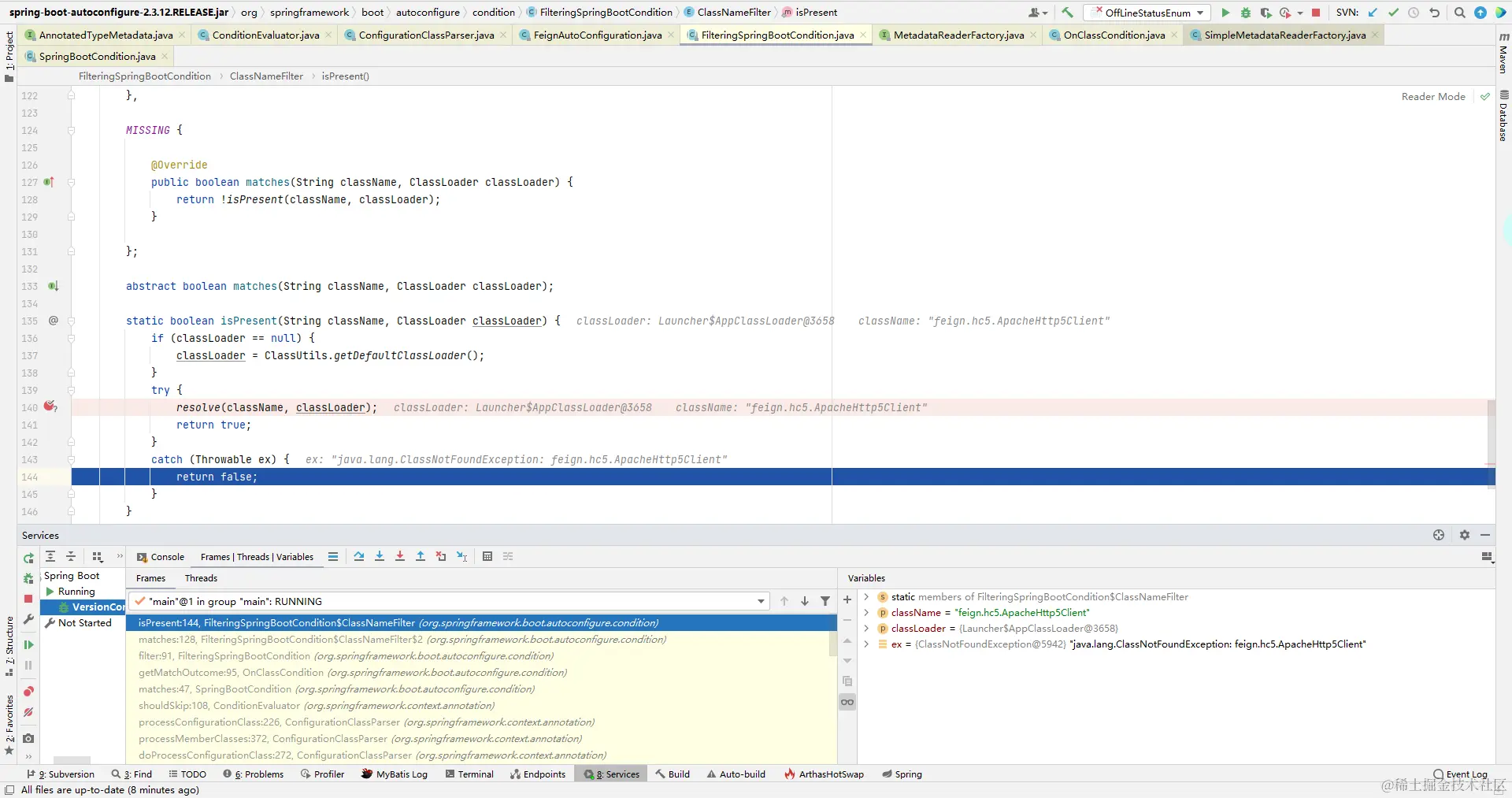Open the OffLineStatusEnum run configuration dropdown
The height and width of the screenshot is (798, 1512).
(x=1147, y=13)
